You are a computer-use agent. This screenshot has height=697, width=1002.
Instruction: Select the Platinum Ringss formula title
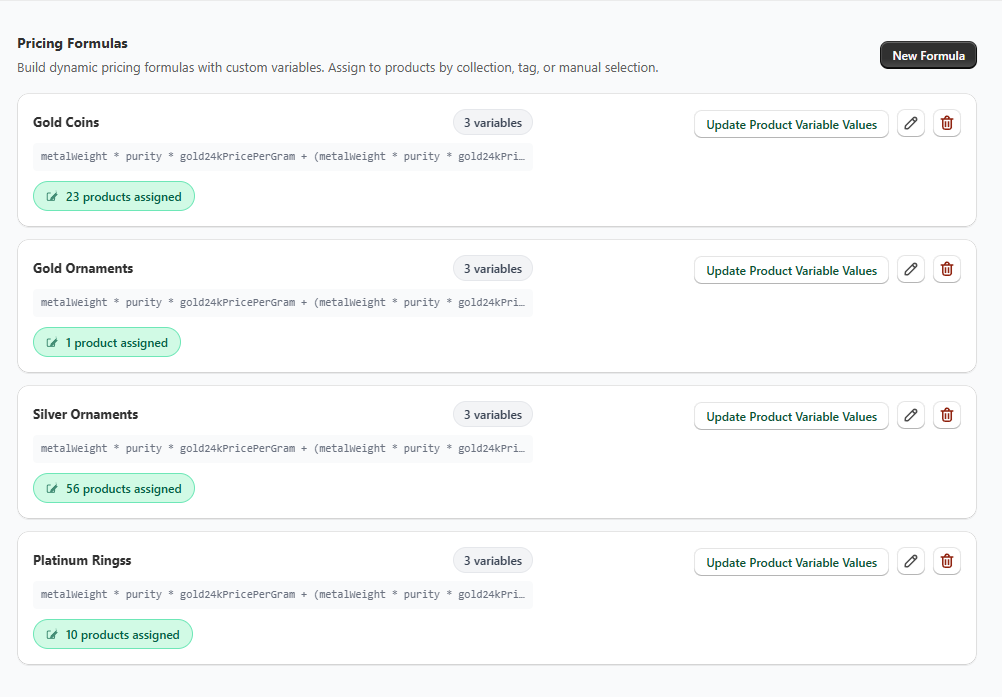(x=82, y=561)
